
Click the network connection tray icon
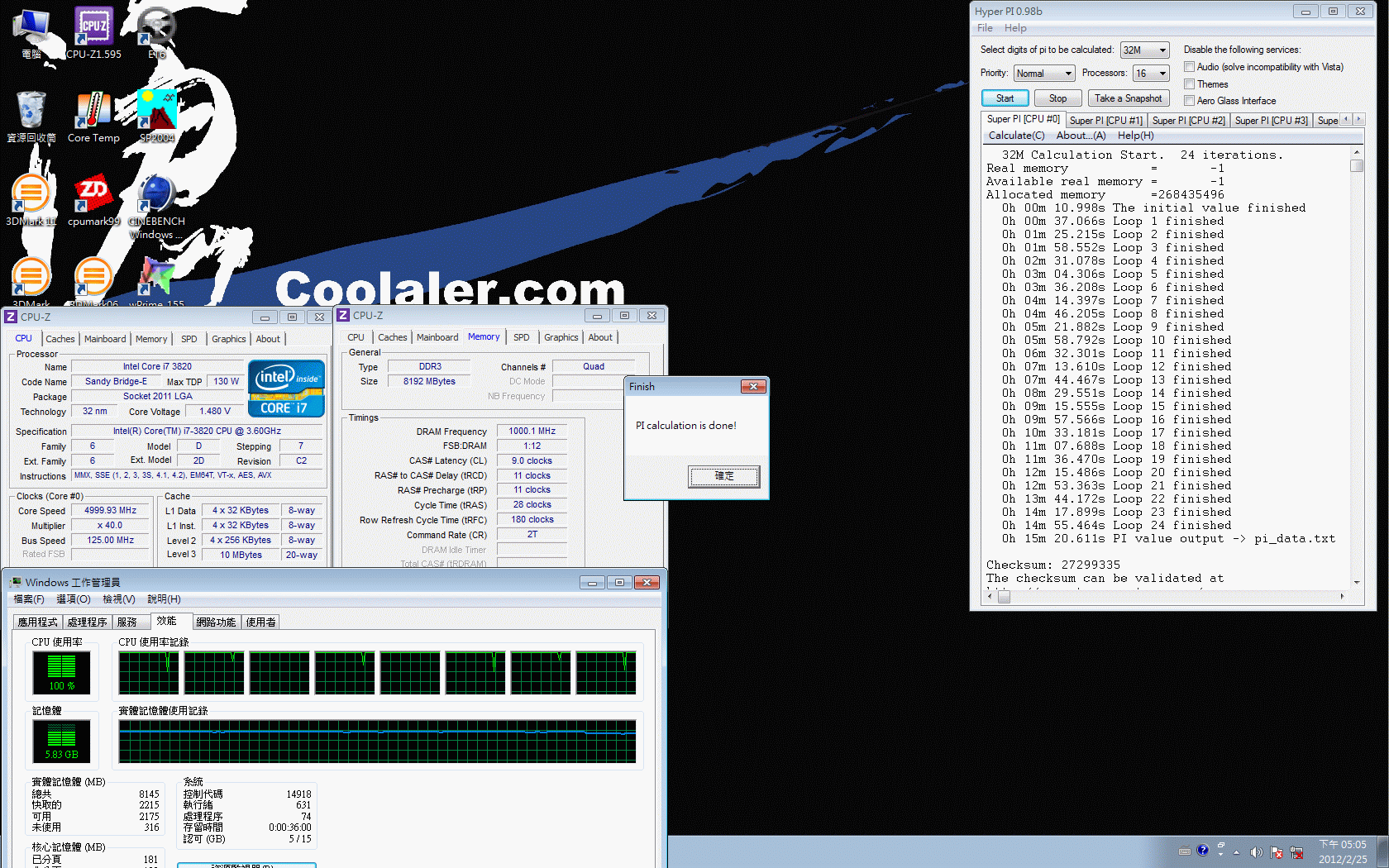[x=1296, y=852]
